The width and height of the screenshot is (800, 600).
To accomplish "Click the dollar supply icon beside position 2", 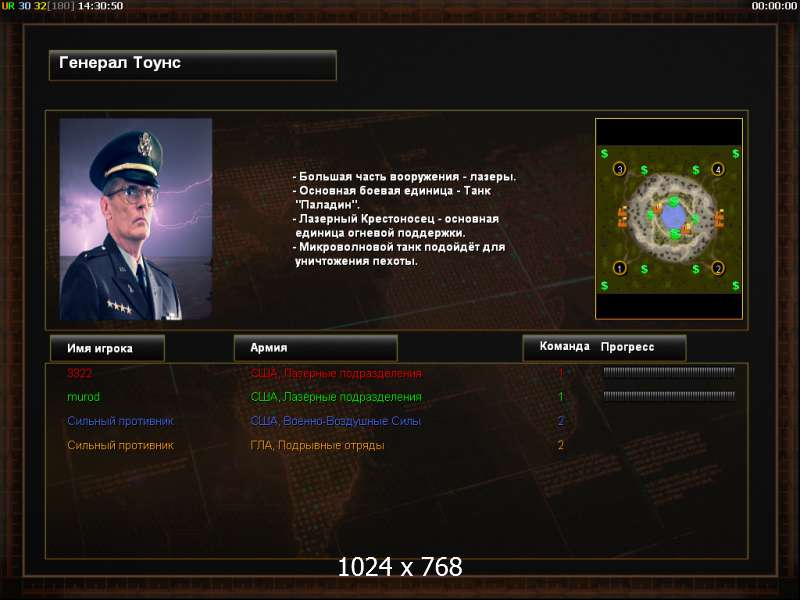I will (x=696, y=269).
